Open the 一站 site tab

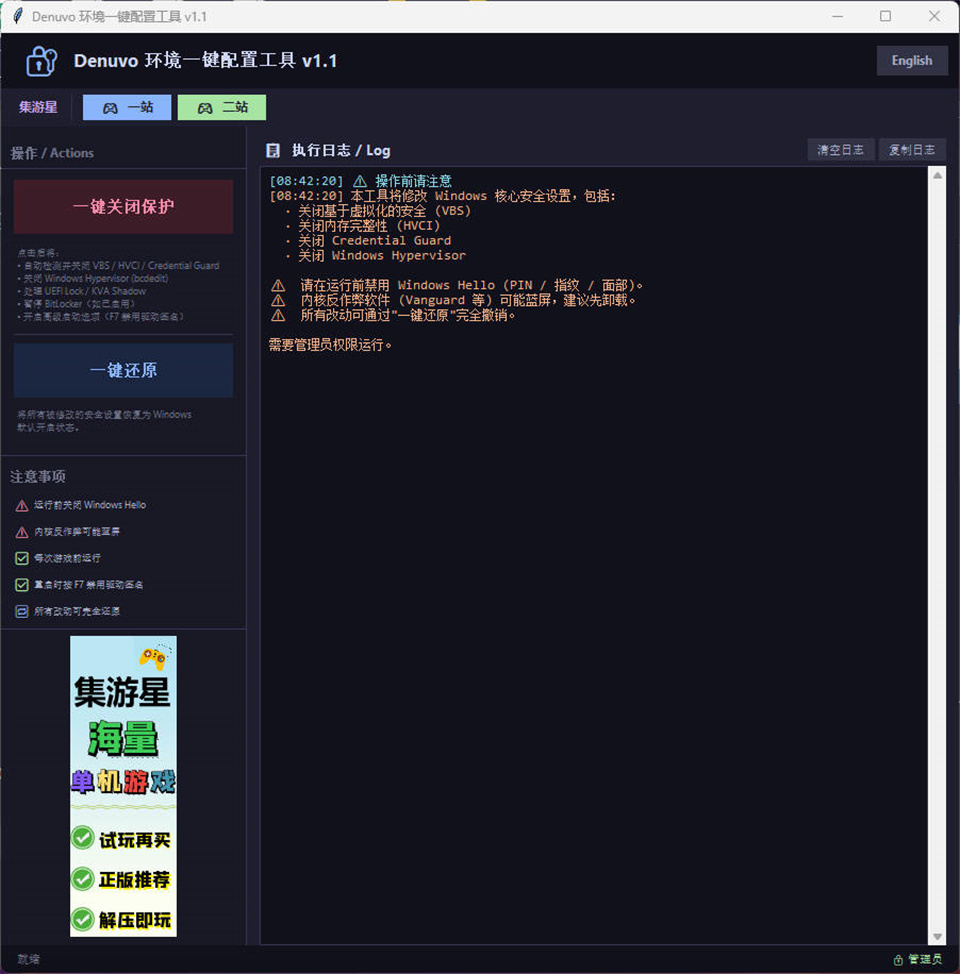(127, 107)
